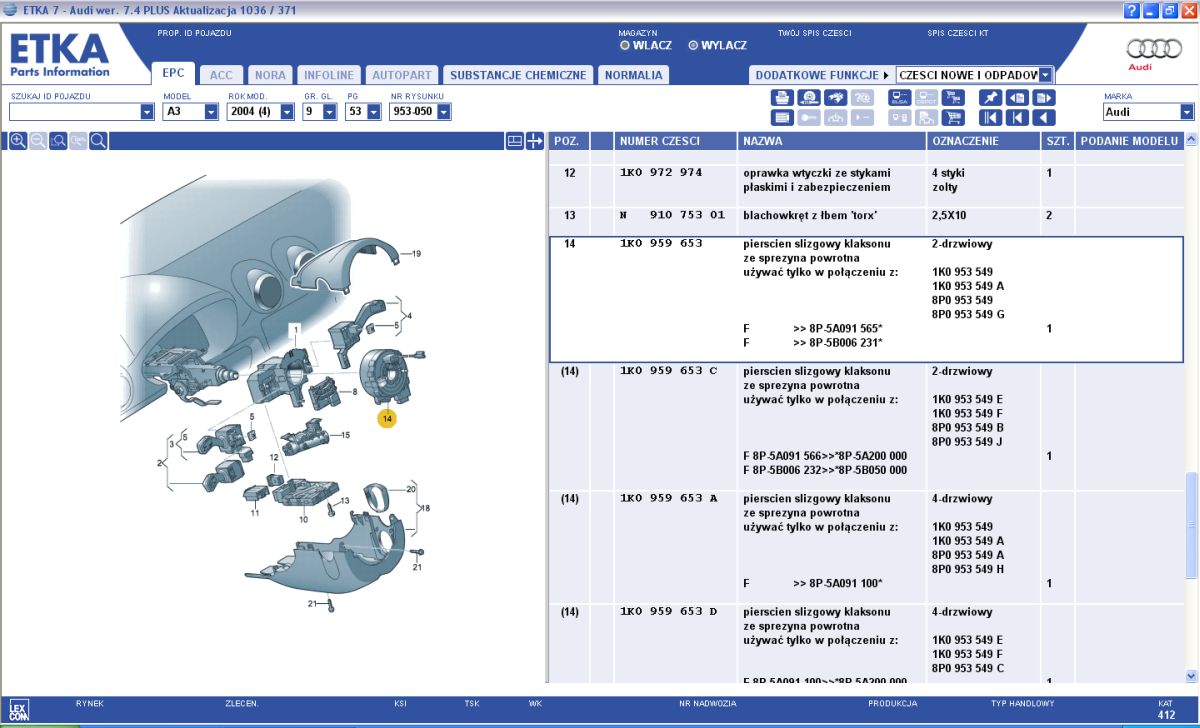The height and width of the screenshot is (728, 1200).
Task: Click the PODANIE MODELU column header
Action: tap(1129, 141)
